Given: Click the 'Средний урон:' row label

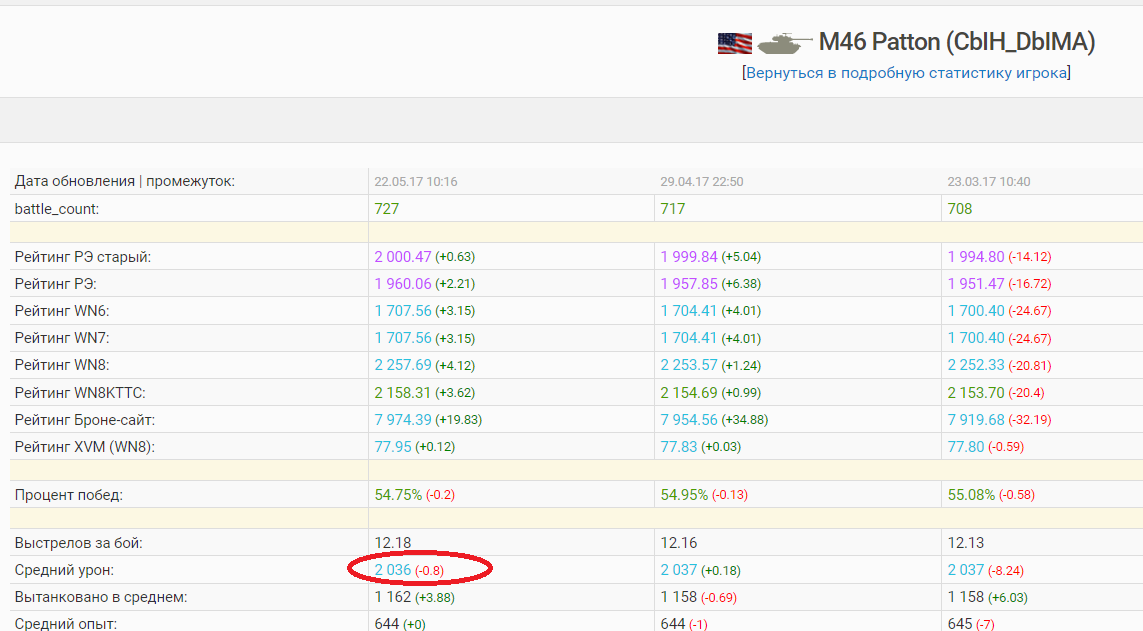Looking at the screenshot, I should pos(64,571).
